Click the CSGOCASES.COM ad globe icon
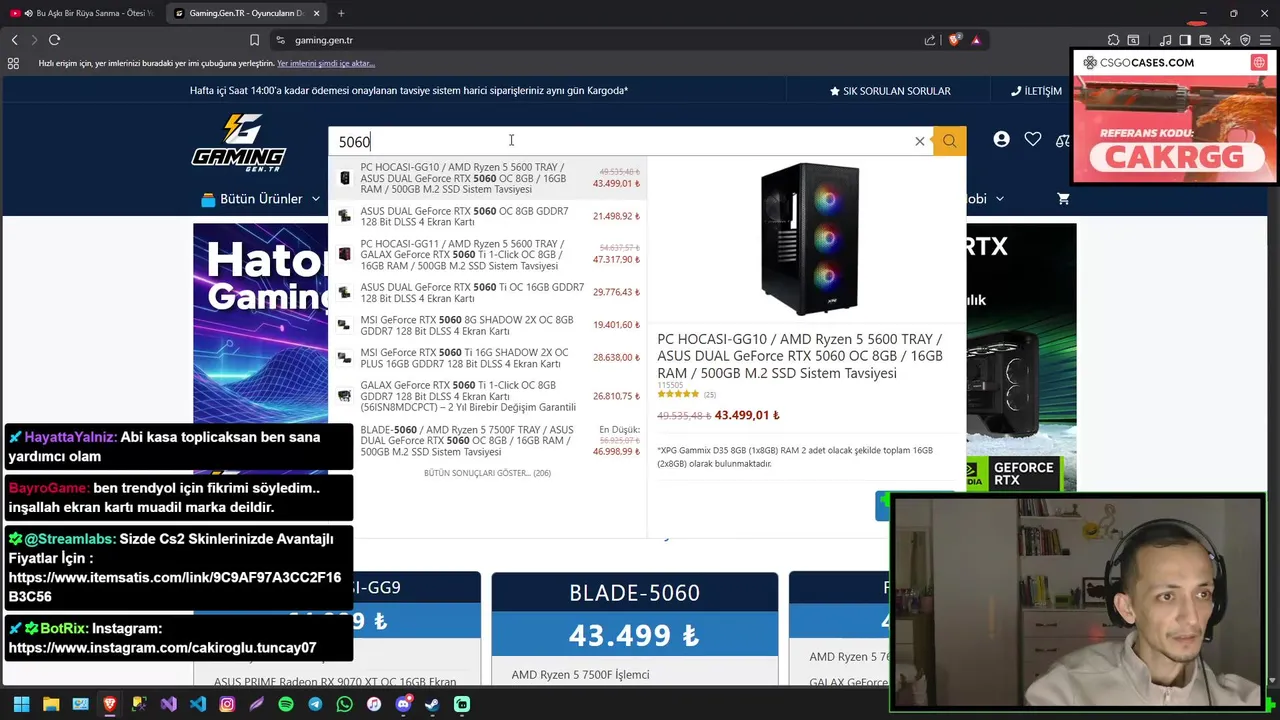Viewport: 1280px width, 720px height. point(1259,62)
